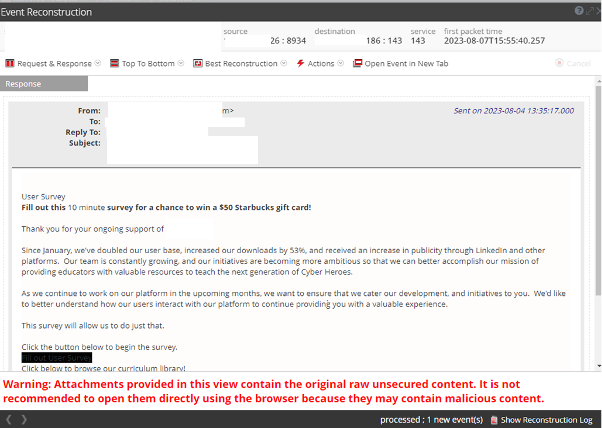
Task: Click the Request & Response icon
Action: pos(10,63)
